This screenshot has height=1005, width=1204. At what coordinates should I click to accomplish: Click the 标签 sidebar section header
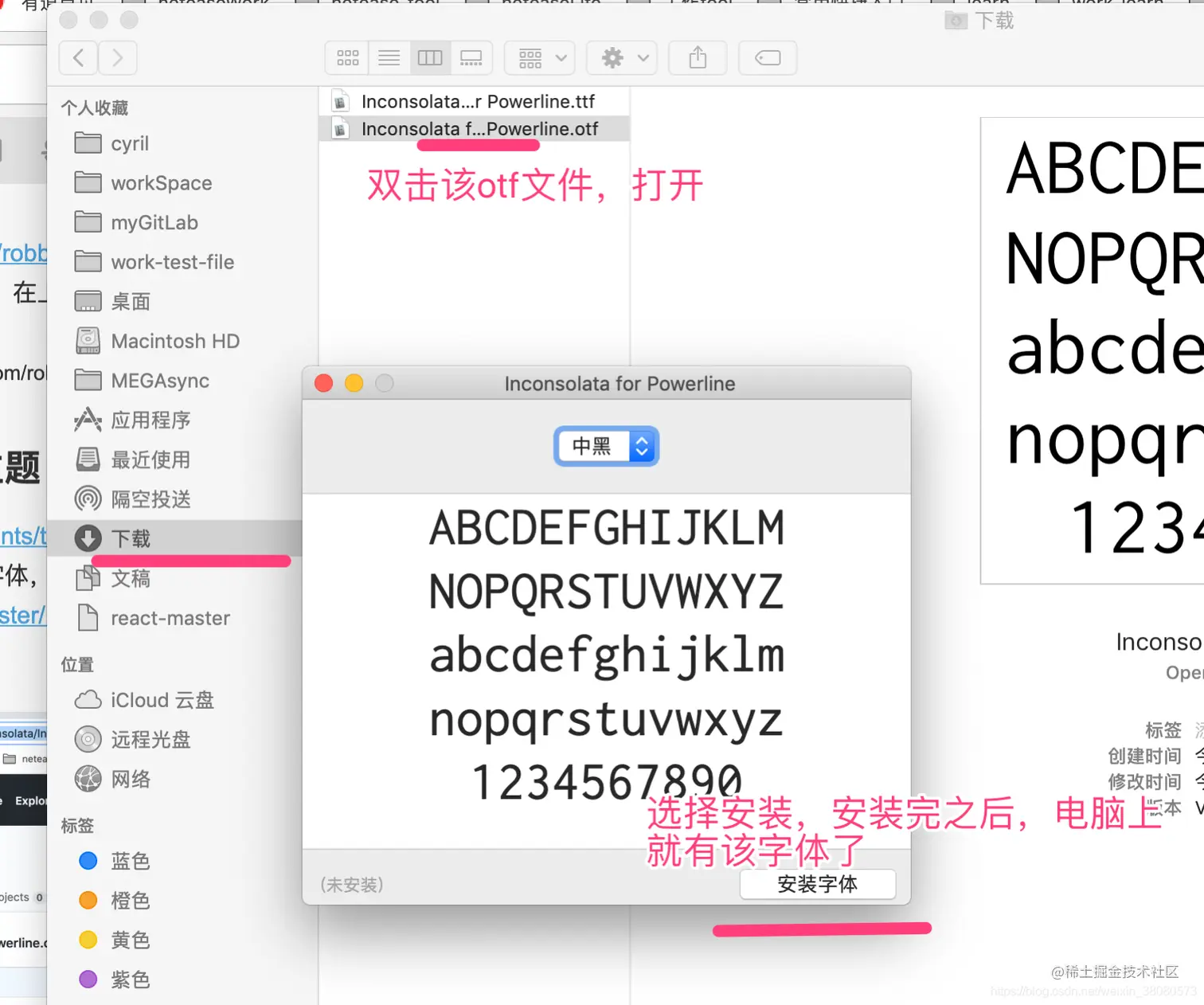[x=77, y=826]
